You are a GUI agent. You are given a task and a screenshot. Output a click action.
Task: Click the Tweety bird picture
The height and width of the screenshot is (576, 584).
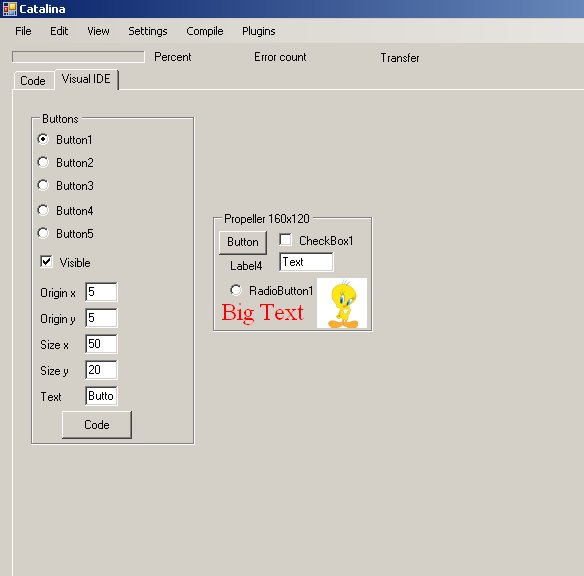[x=342, y=303]
